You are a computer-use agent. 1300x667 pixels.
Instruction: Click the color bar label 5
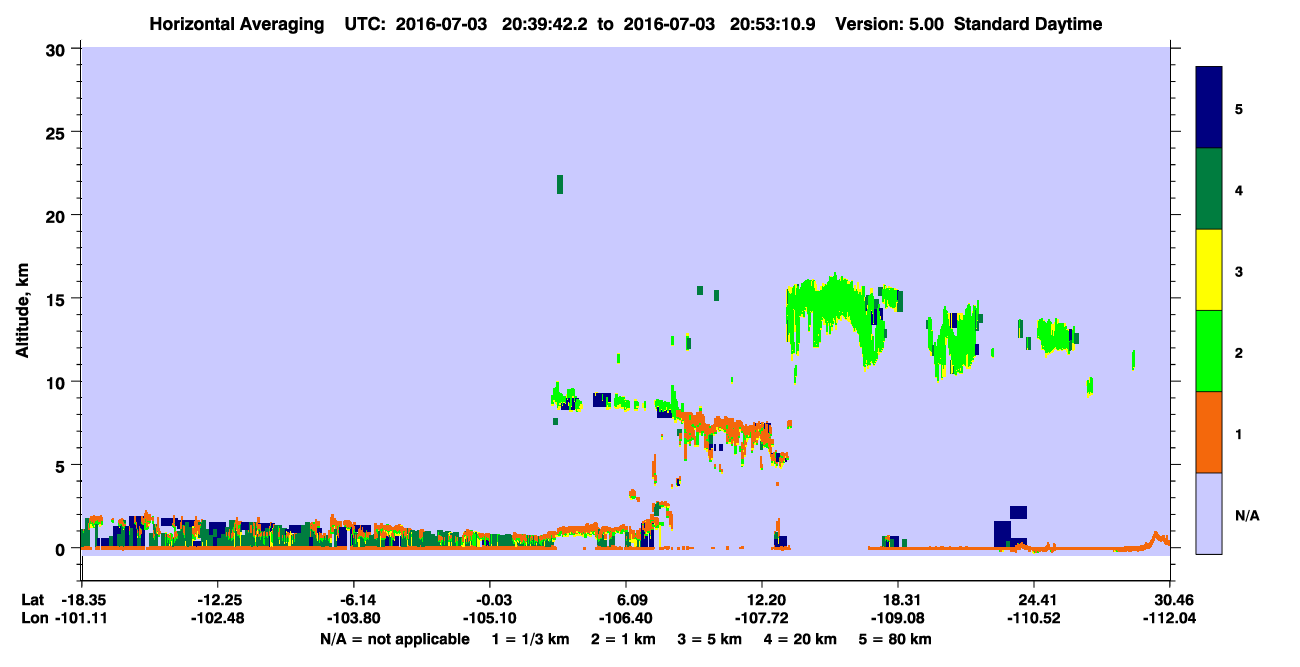(1239, 109)
